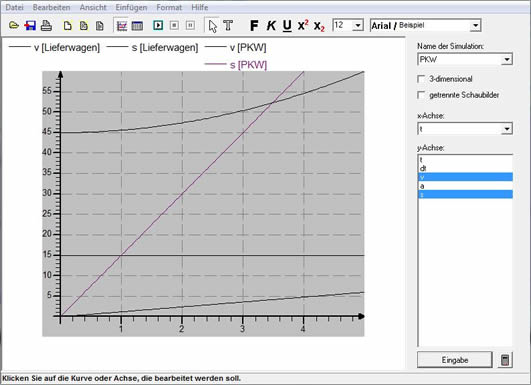Open Name der Simulation dropdown PKW
This screenshot has height=385, width=531.
[506, 60]
